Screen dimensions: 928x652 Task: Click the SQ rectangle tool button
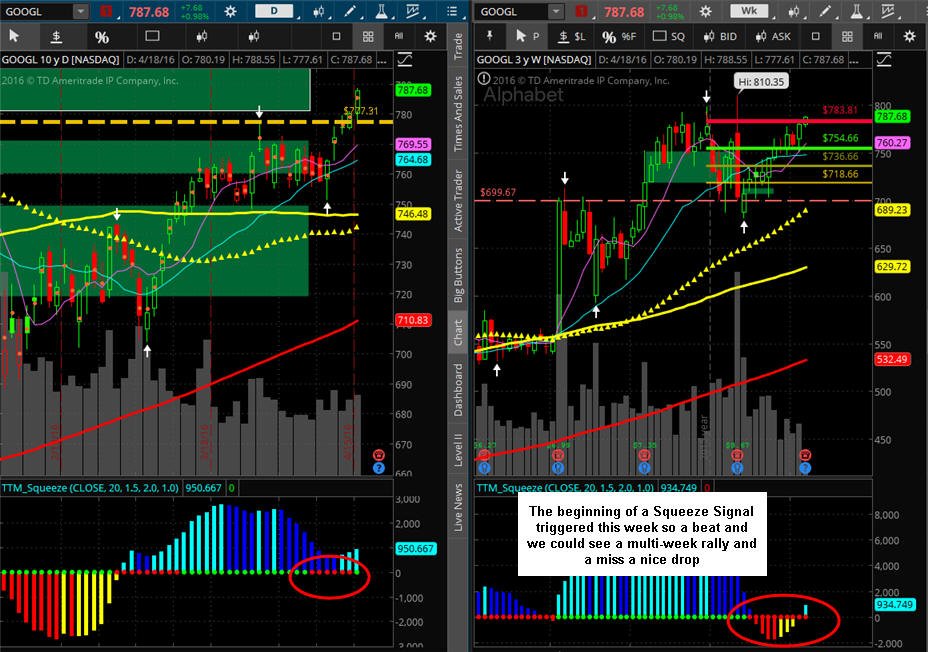(x=669, y=36)
